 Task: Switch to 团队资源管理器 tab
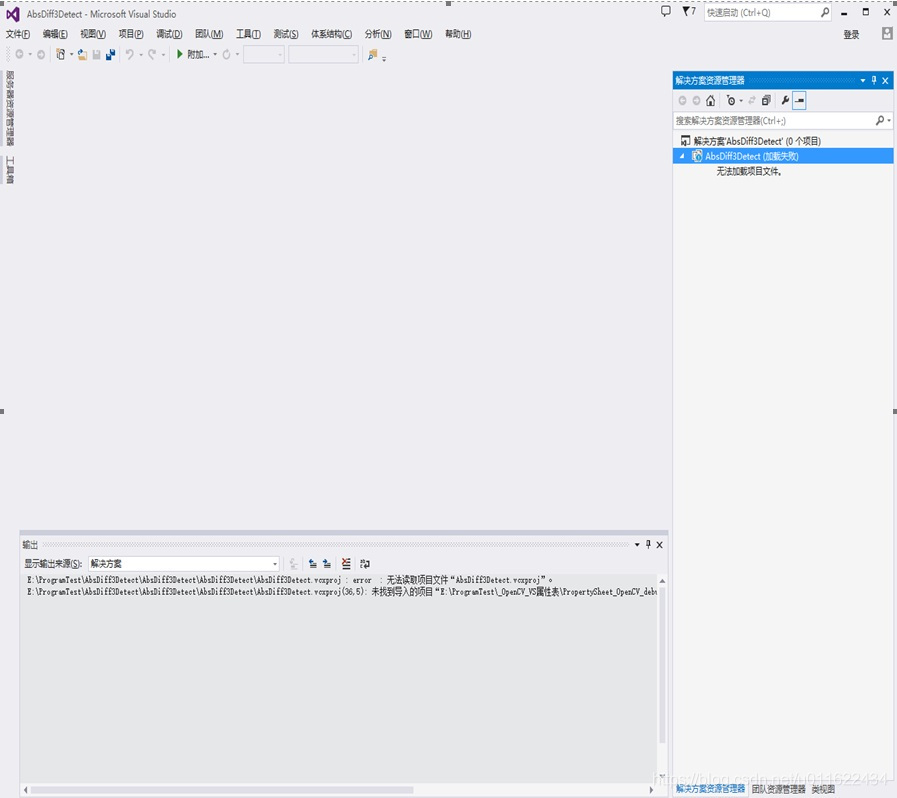point(779,789)
